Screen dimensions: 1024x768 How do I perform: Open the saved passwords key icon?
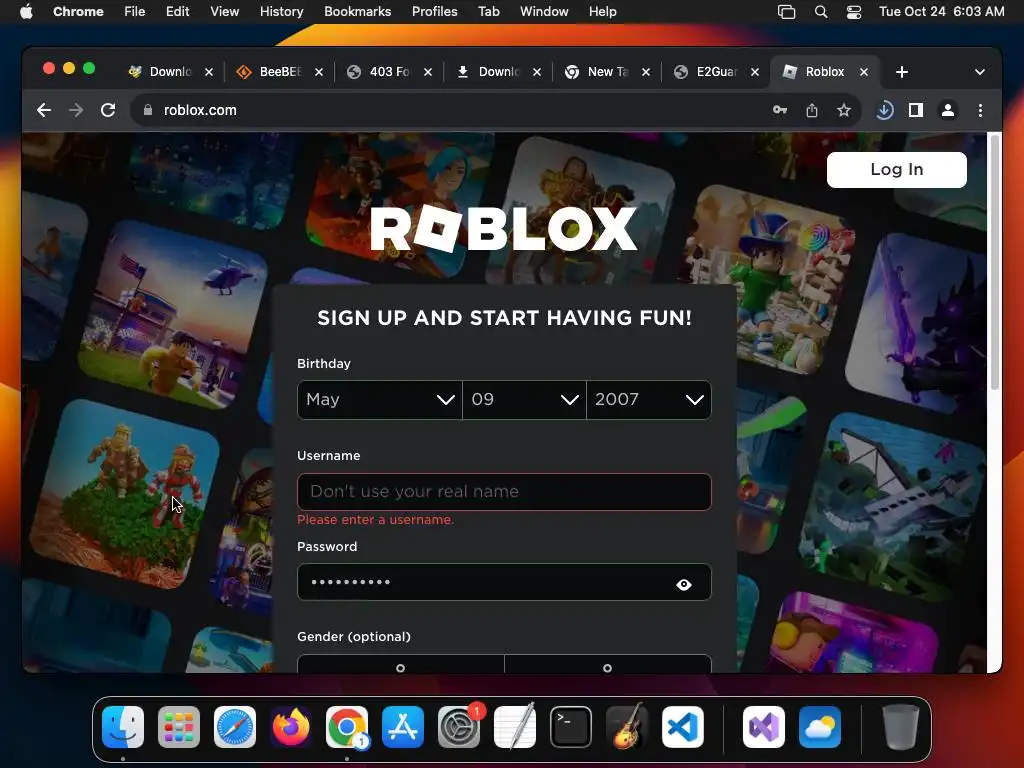[x=780, y=110]
